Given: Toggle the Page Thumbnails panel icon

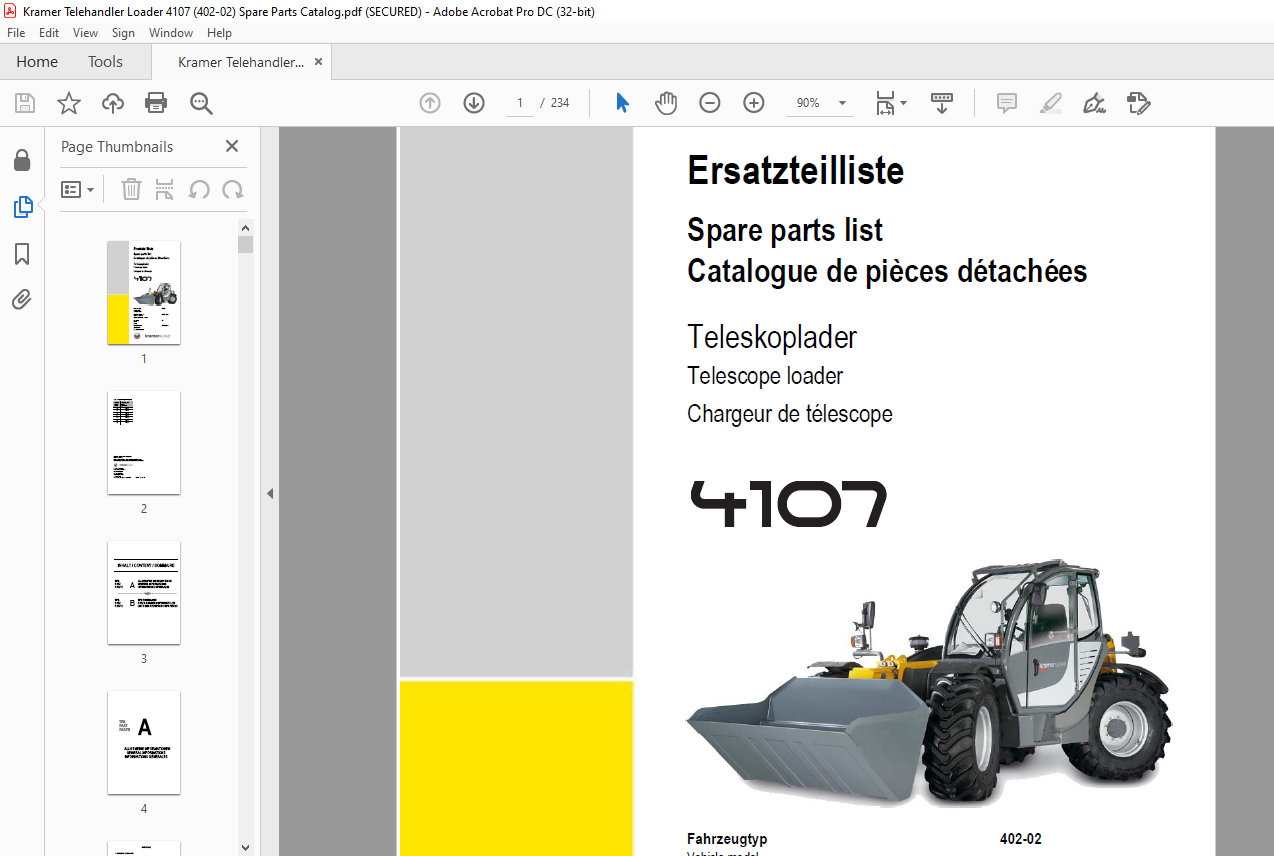Looking at the screenshot, I should tap(22, 207).
